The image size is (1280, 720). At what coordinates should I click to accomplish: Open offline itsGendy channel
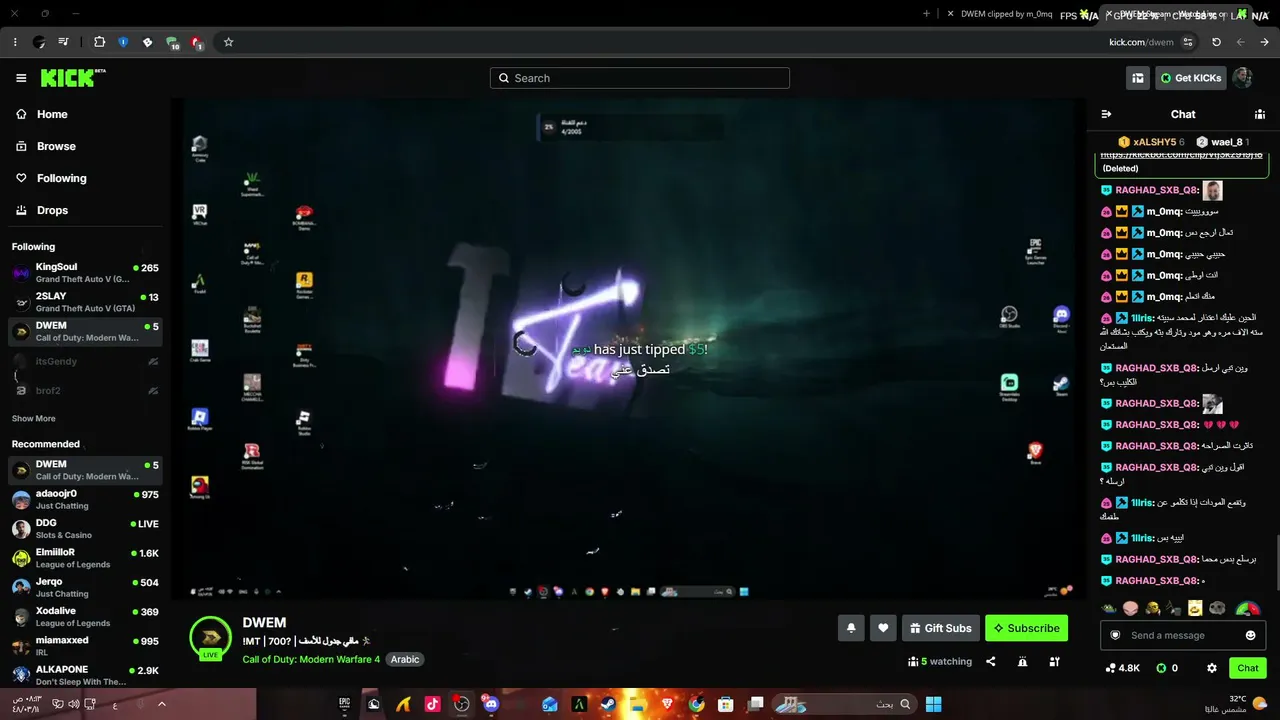coord(85,361)
